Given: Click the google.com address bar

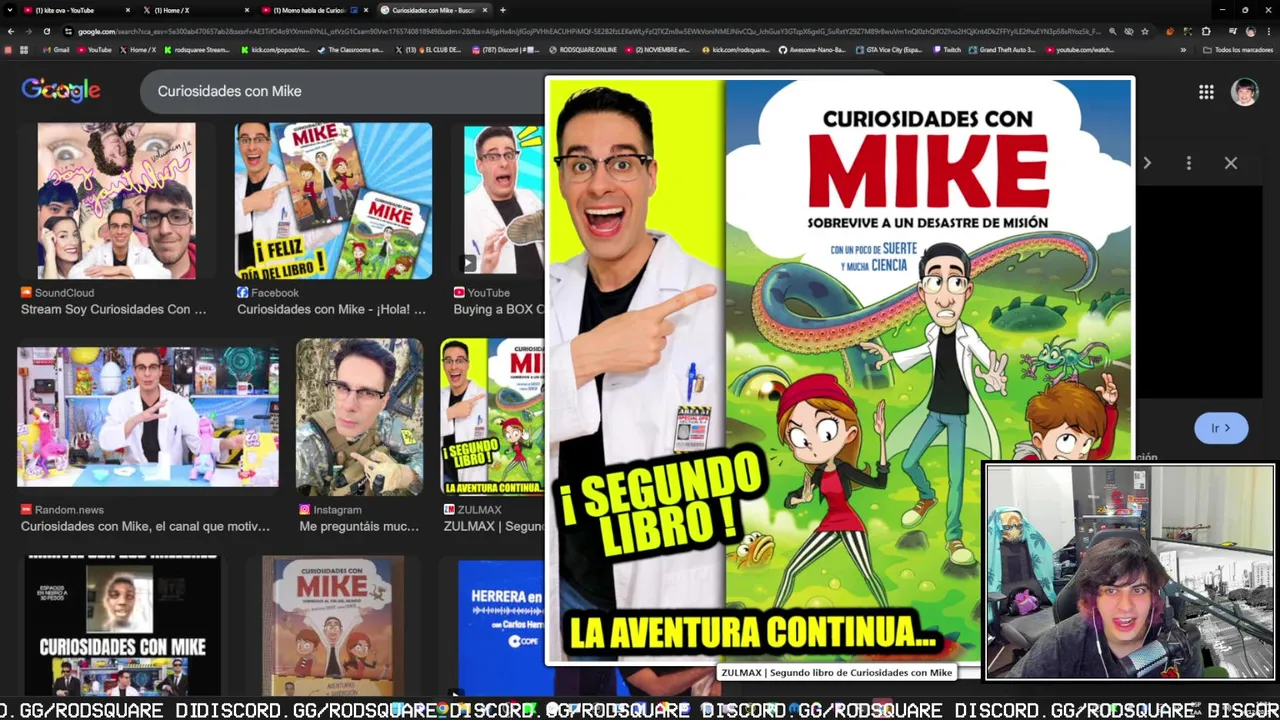Looking at the screenshot, I should (x=590, y=31).
